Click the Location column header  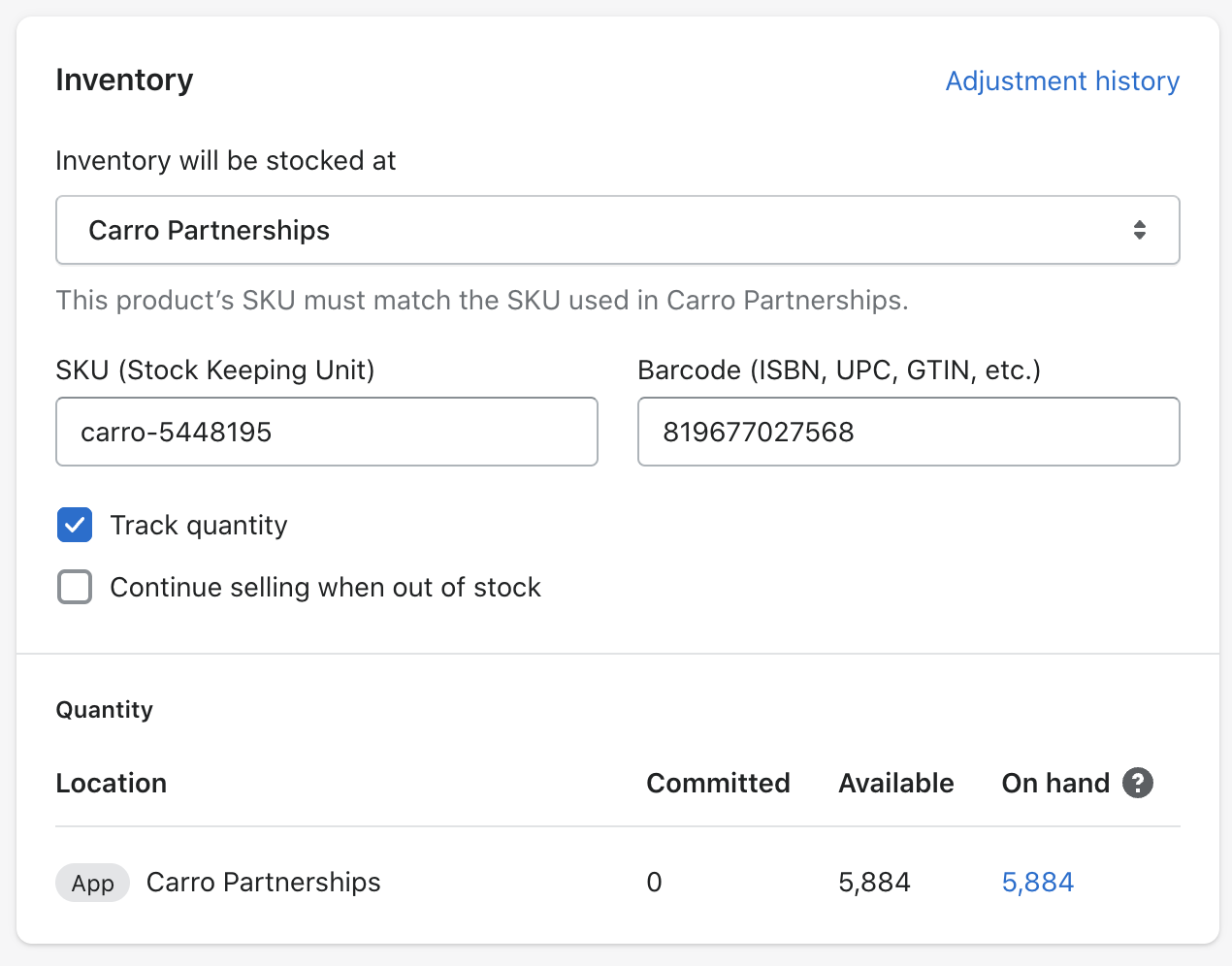point(112,784)
